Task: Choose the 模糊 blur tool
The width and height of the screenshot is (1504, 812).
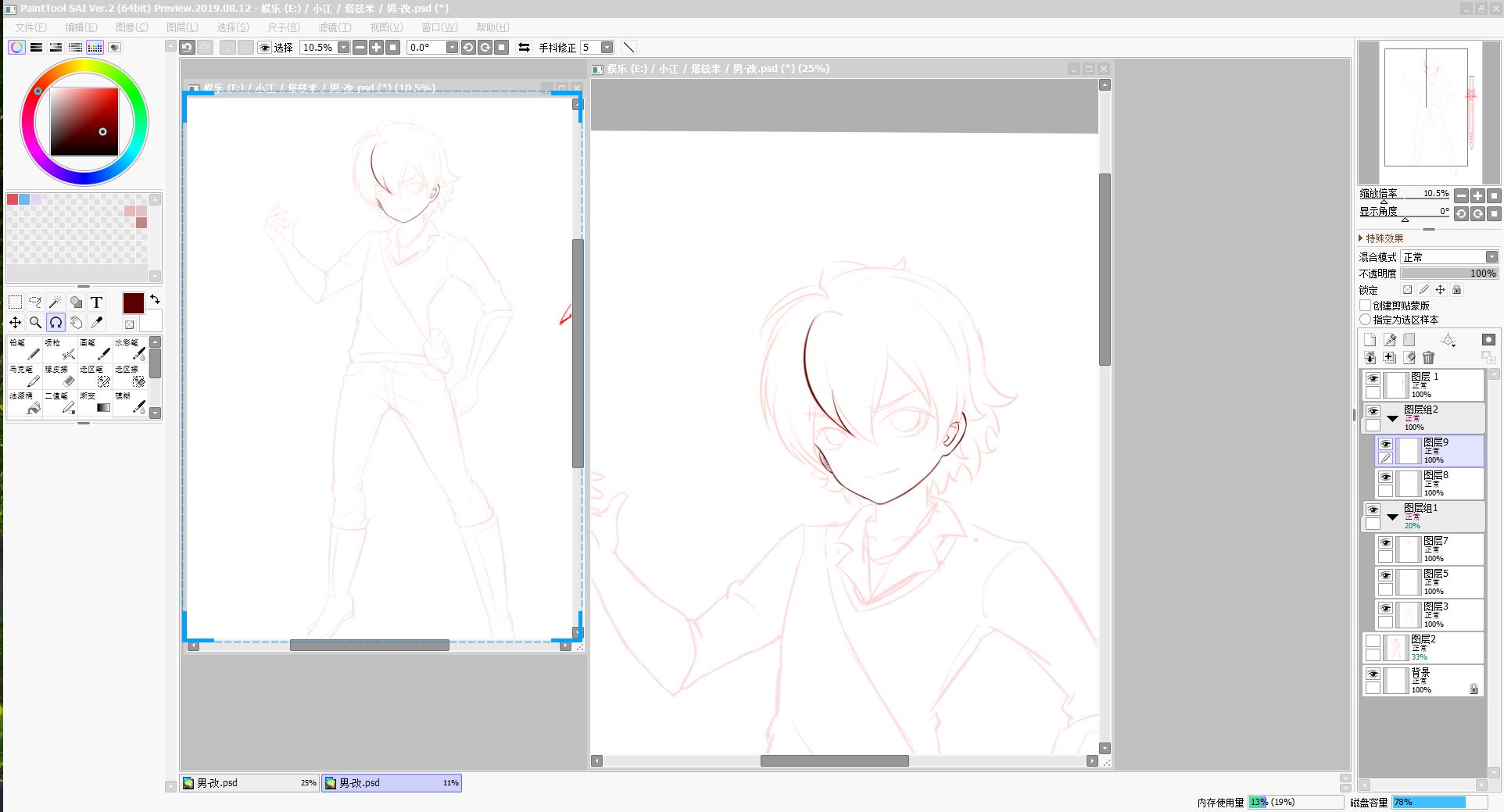Action: 130,402
